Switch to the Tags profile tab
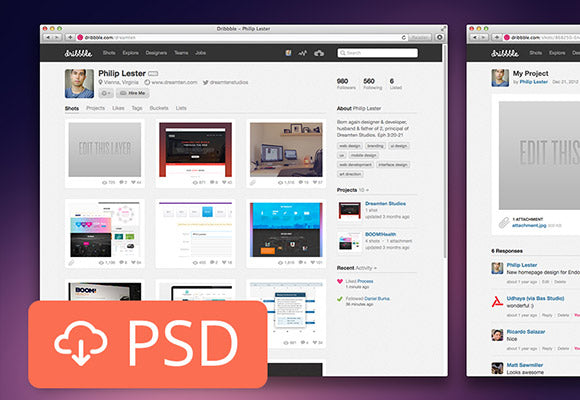The image size is (580, 400). [x=137, y=108]
